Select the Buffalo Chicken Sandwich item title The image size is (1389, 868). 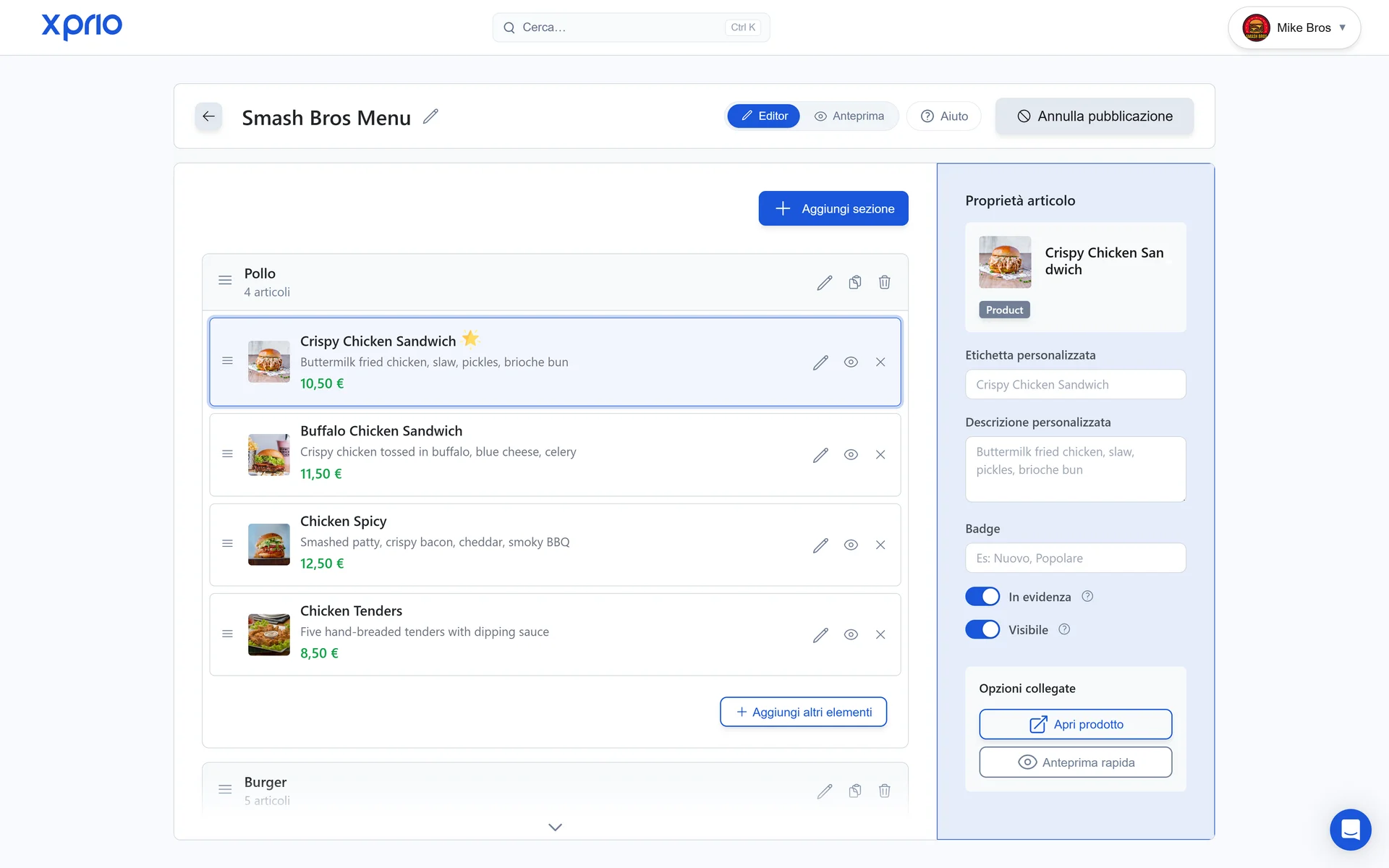[x=381, y=431]
